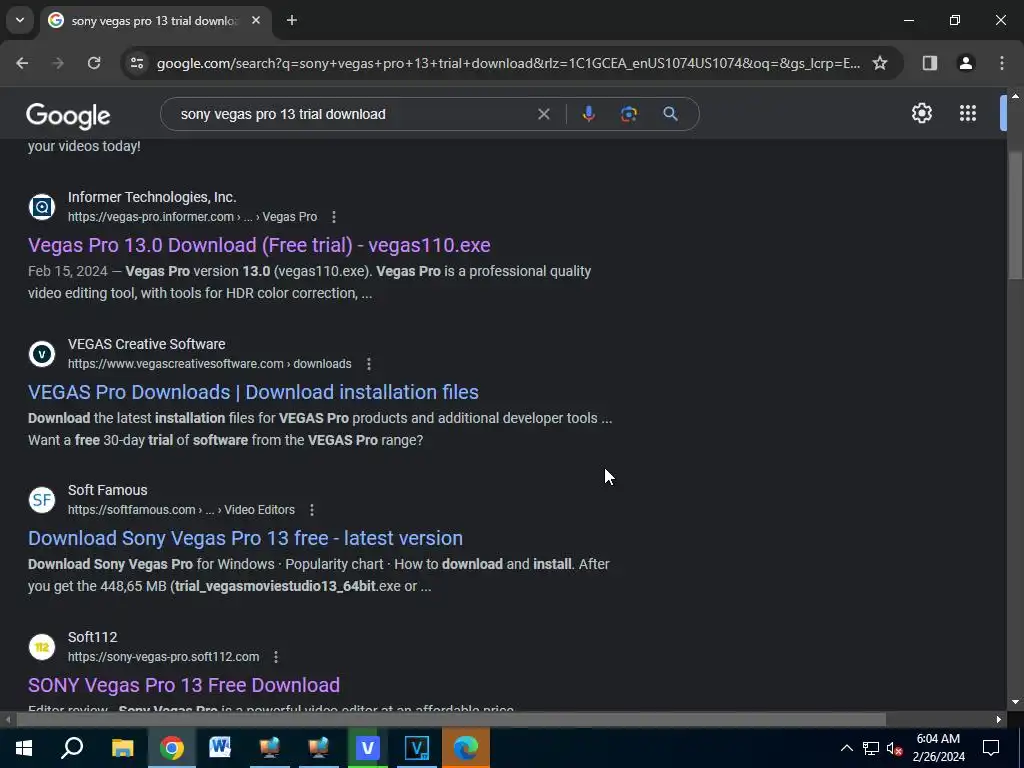Click Soft Famous SF favicon

42,500
